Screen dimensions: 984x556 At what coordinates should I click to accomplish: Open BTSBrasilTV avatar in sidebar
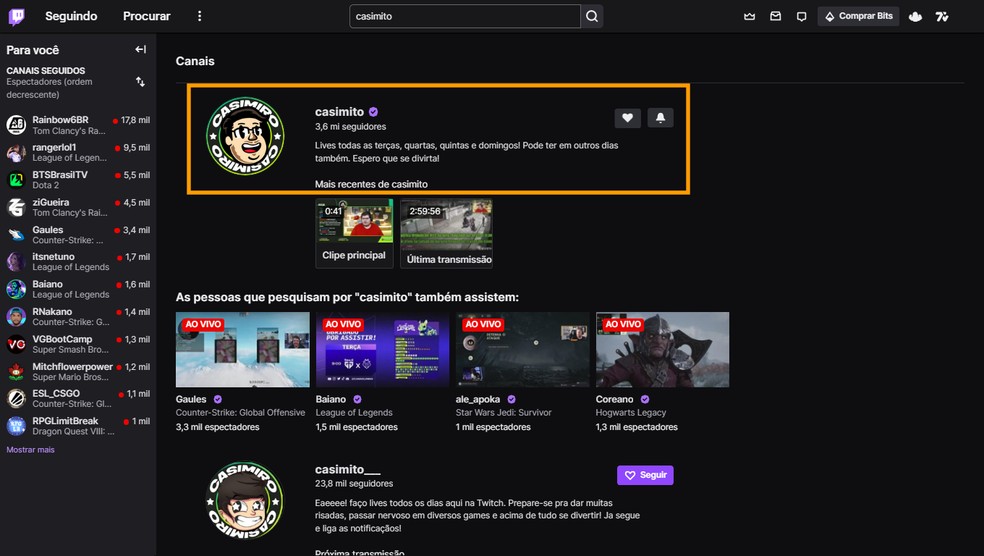[x=16, y=179]
